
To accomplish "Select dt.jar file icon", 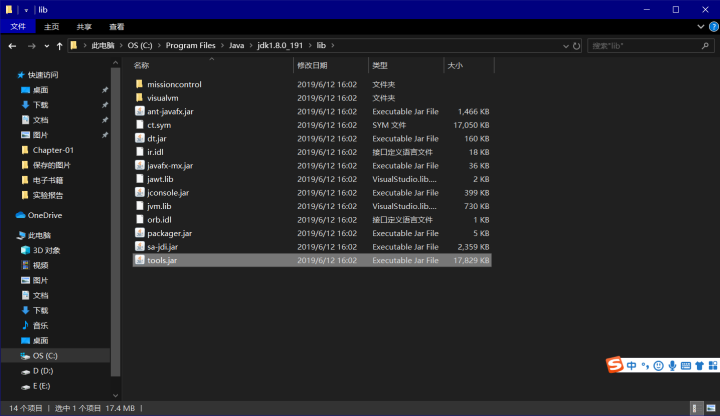I will [140, 138].
